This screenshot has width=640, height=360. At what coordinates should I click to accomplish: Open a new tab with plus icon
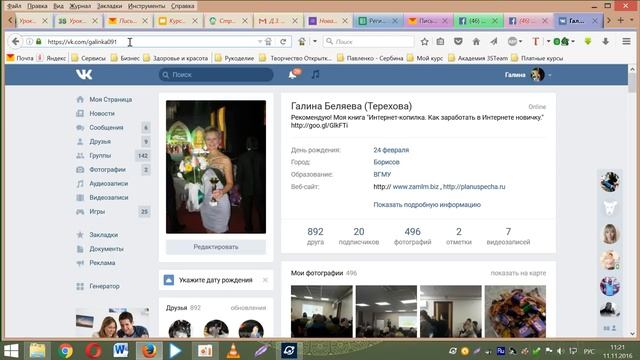click(x=620, y=20)
